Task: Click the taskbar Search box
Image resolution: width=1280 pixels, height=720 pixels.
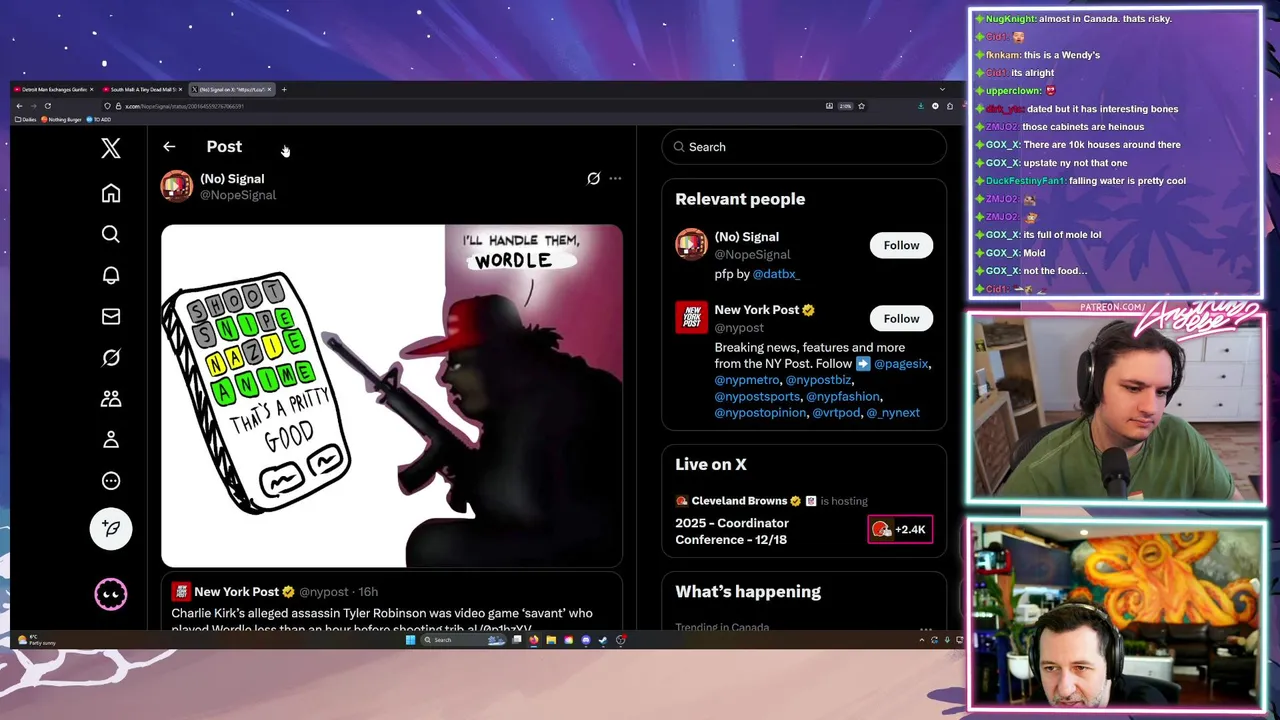Action: 463,640
